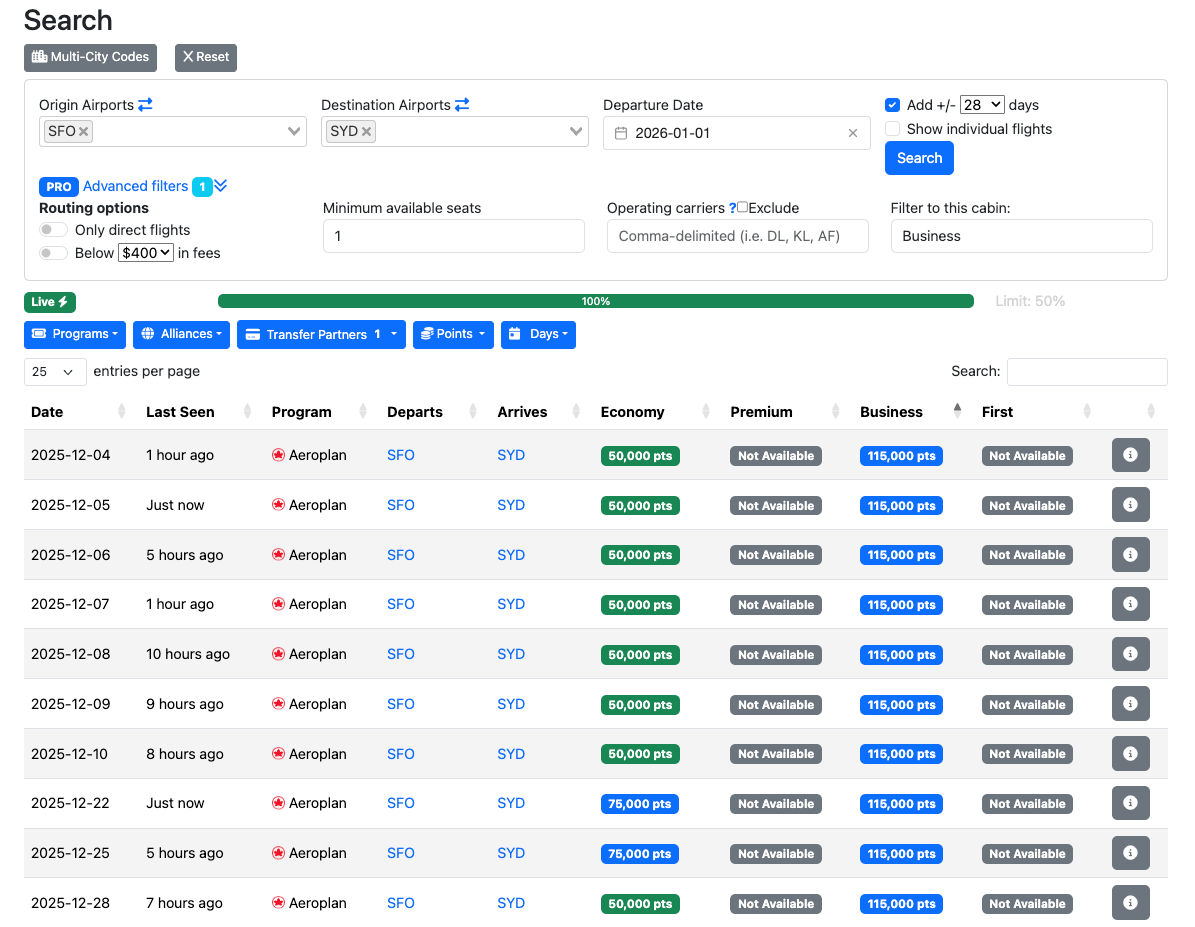Click the blue Search button
Image resolution: width=1195 pixels, height=927 pixels.
(x=919, y=159)
